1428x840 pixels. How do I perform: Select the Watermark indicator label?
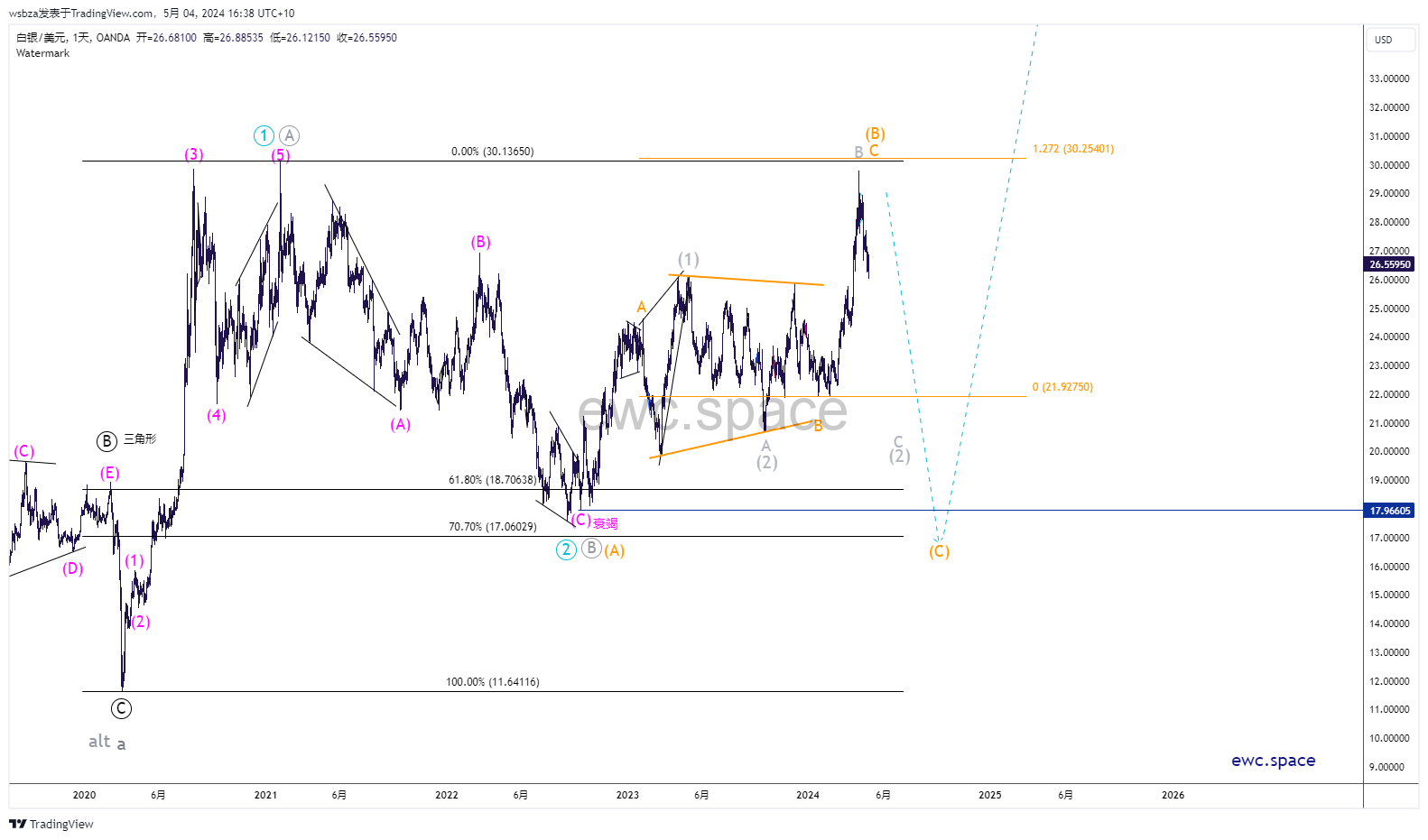(42, 53)
